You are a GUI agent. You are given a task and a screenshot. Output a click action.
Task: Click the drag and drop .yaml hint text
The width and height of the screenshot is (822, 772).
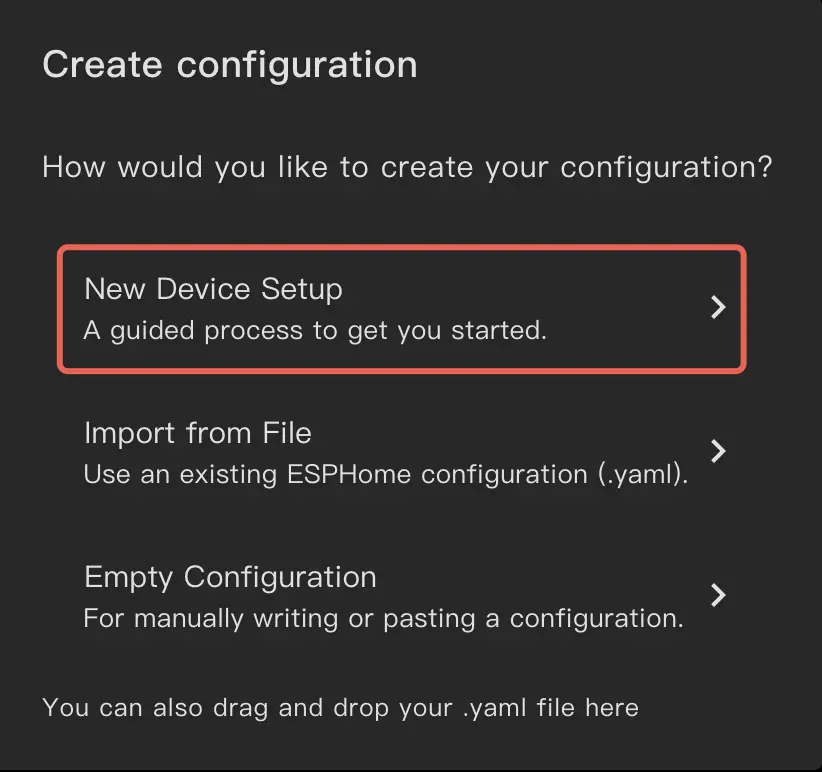[340, 708]
